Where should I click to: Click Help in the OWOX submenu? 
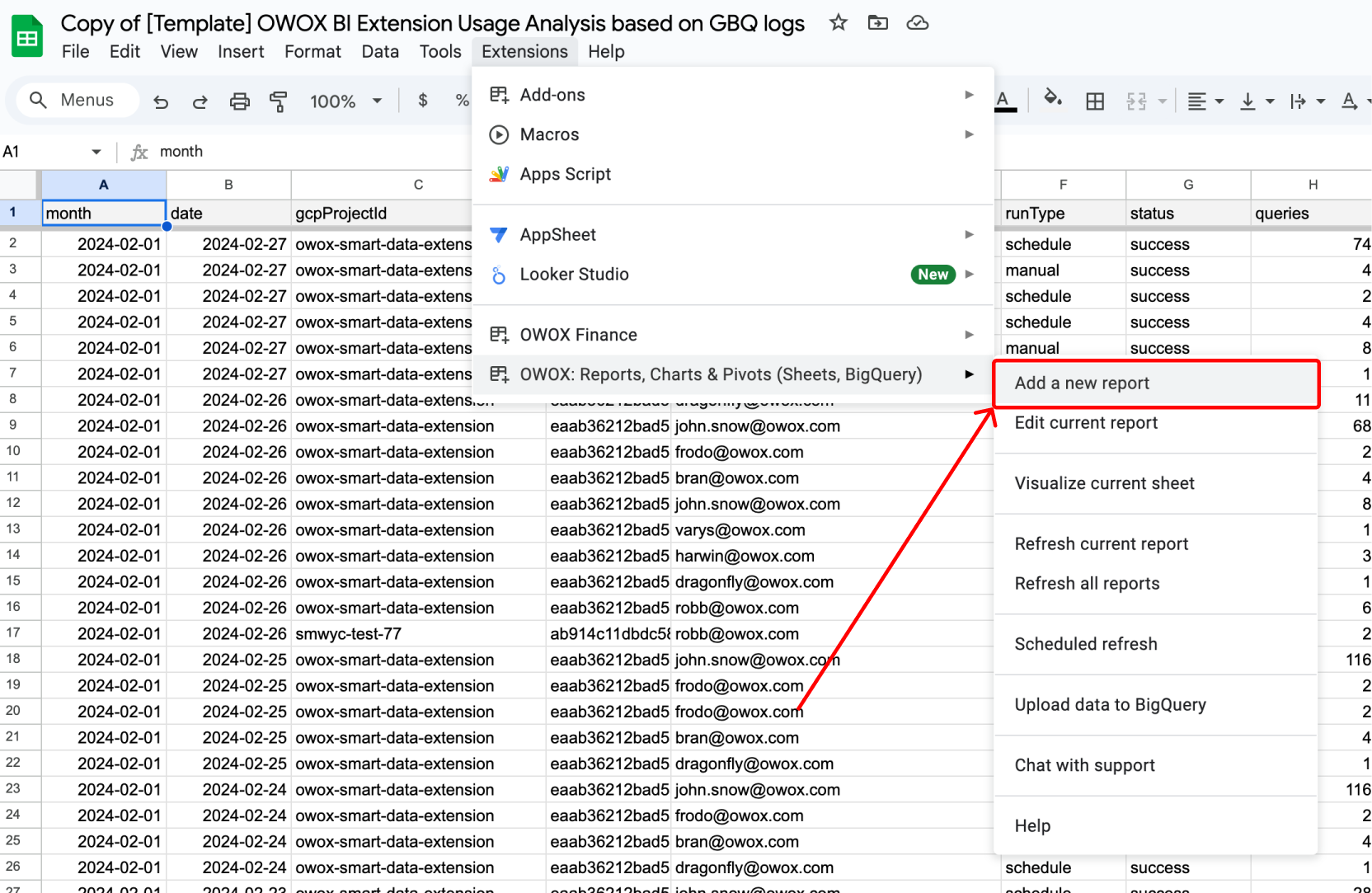click(x=1156, y=826)
